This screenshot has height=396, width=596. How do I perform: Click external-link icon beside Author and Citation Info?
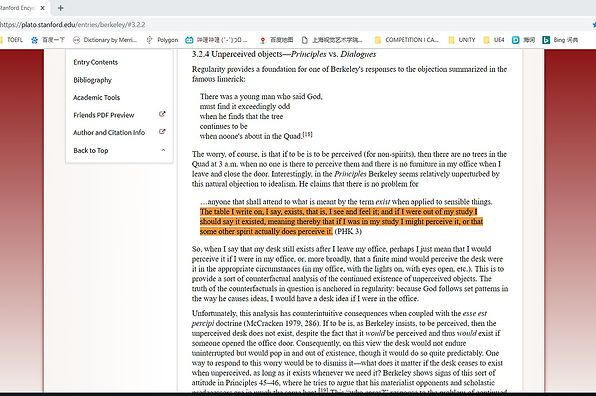[x=162, y=131]
